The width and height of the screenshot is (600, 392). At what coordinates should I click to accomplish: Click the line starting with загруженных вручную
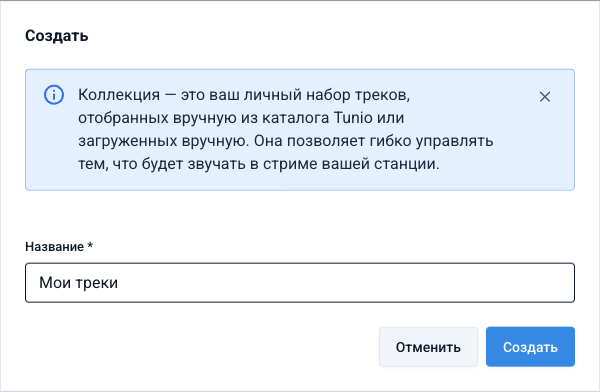(286, 141)
